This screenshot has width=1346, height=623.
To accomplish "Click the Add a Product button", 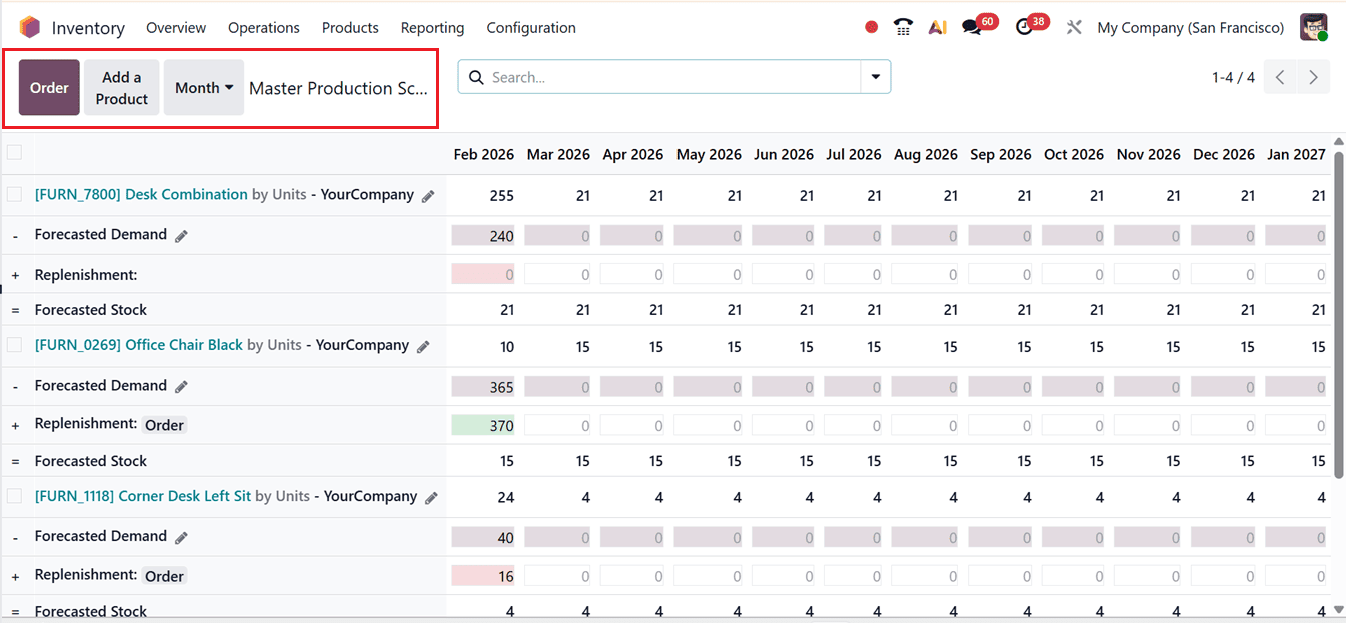I will click(121, 87).
